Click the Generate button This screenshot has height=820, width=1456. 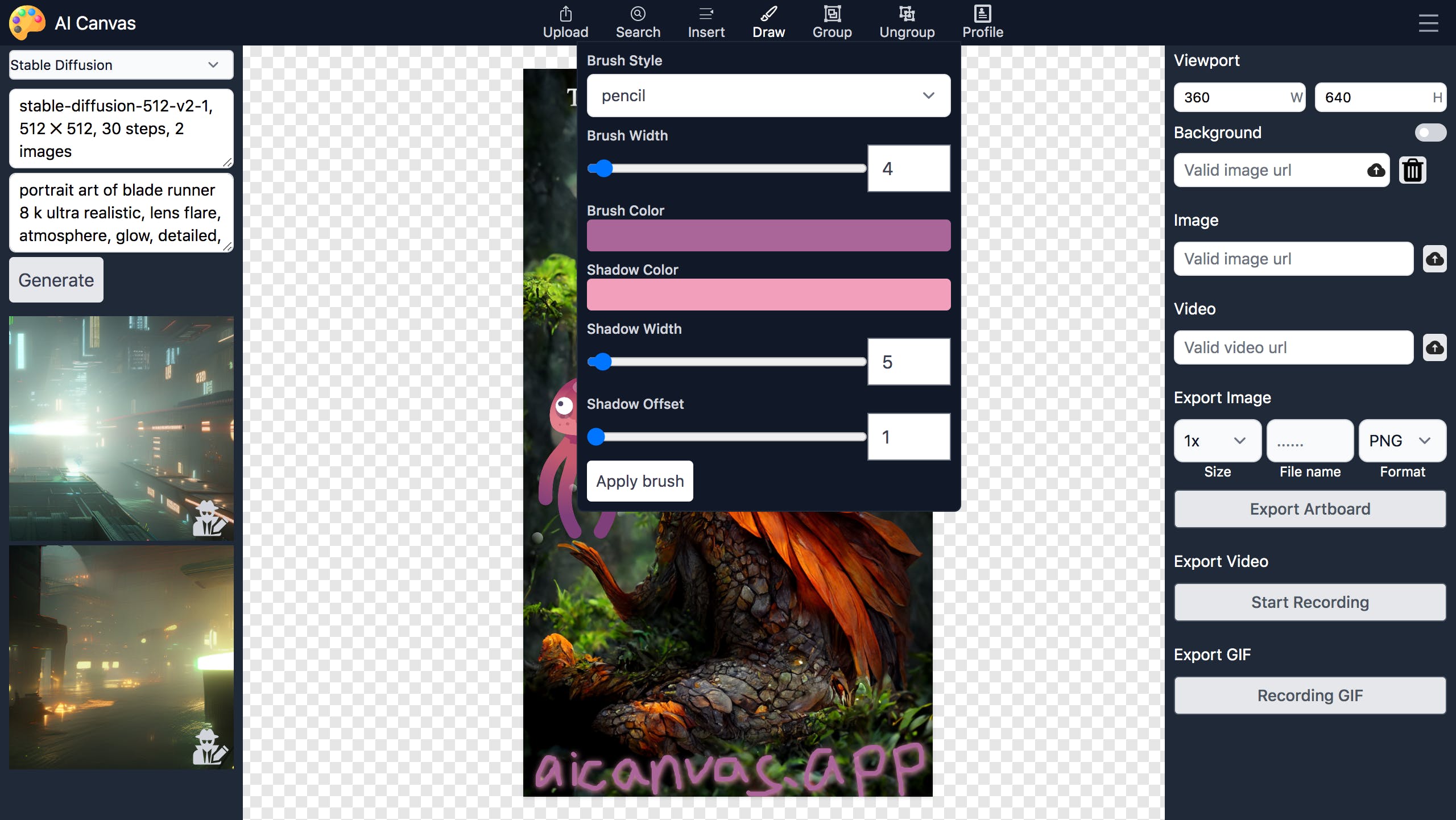tap(56, 280)
